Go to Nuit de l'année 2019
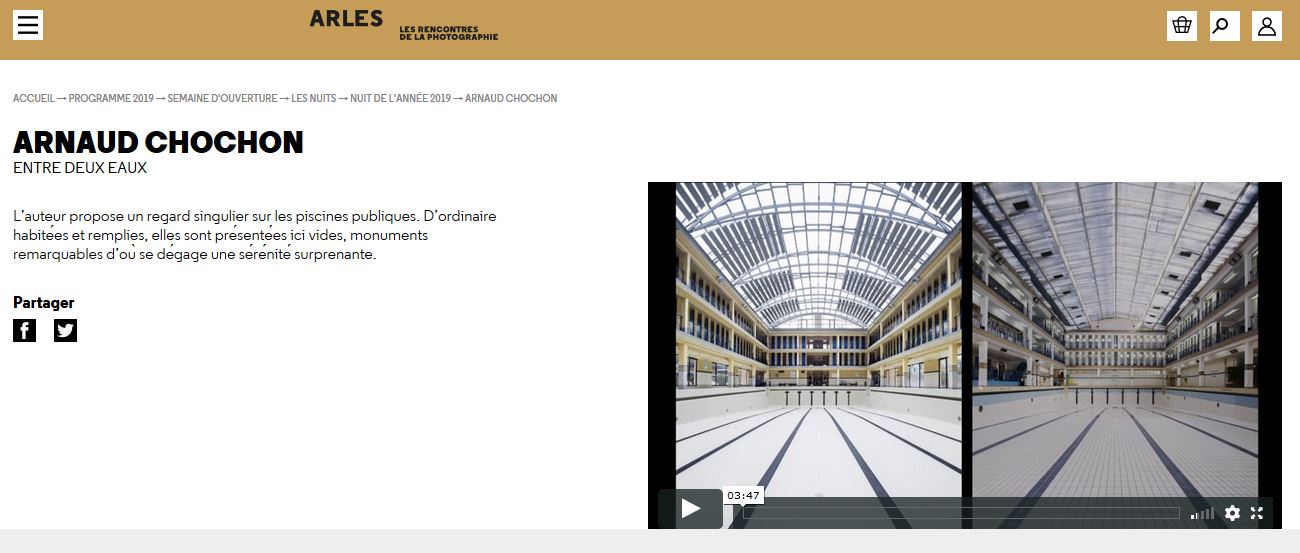 pos(400,98)
